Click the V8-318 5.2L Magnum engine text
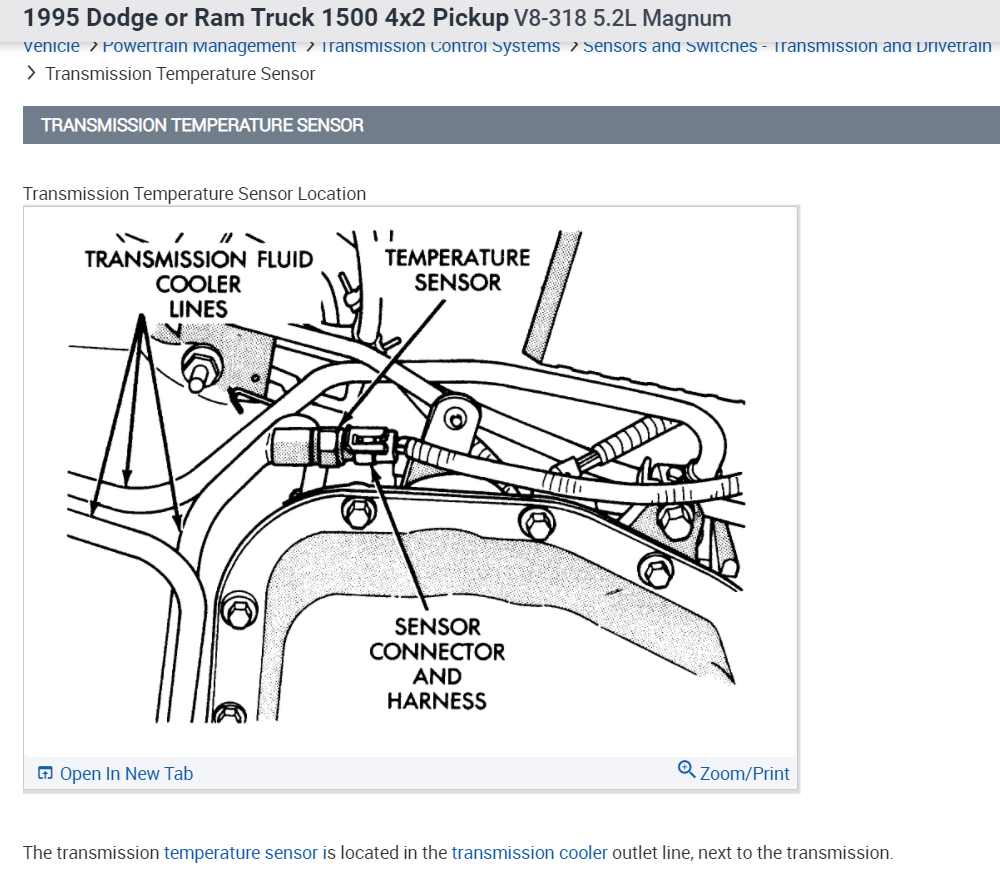1000x886 pixels. click(622, 18)
